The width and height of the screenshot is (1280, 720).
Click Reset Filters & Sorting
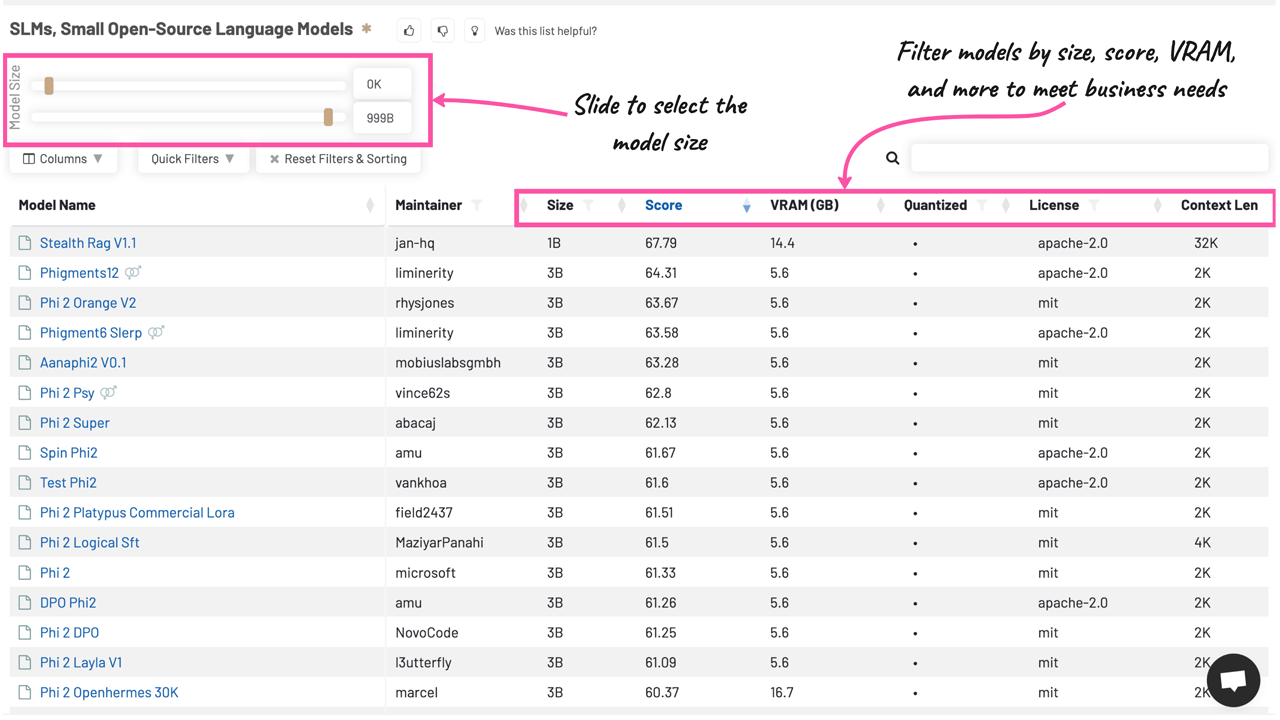[338, 158]
